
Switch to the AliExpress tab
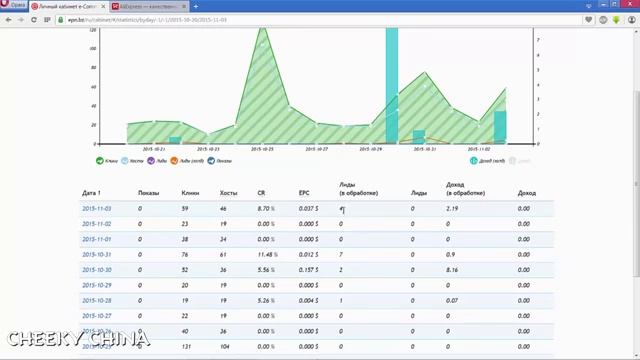click(149, 7)
